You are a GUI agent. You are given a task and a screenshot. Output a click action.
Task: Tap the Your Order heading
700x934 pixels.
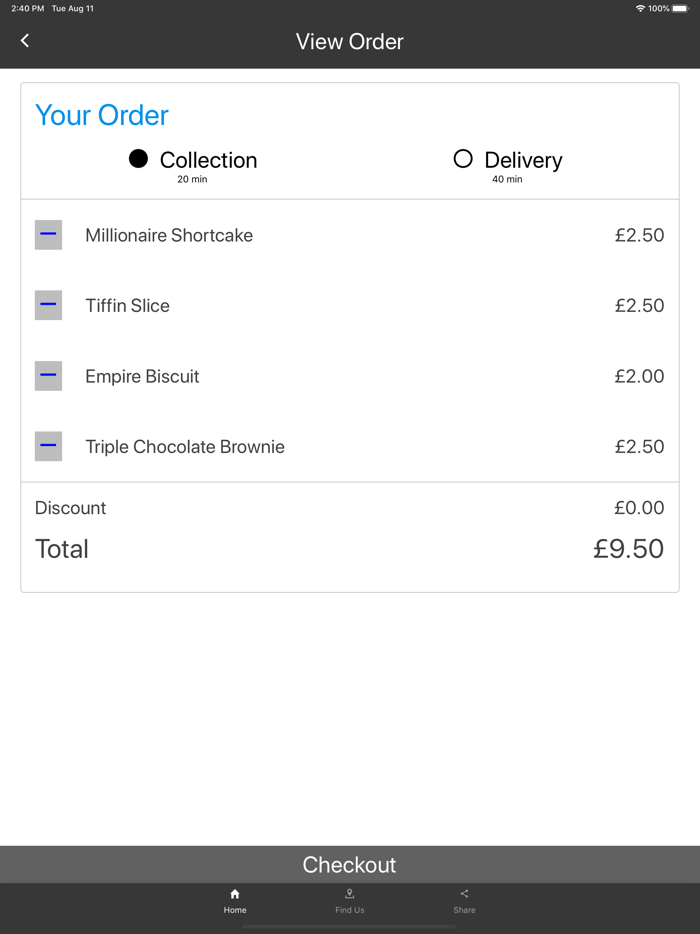102,115
